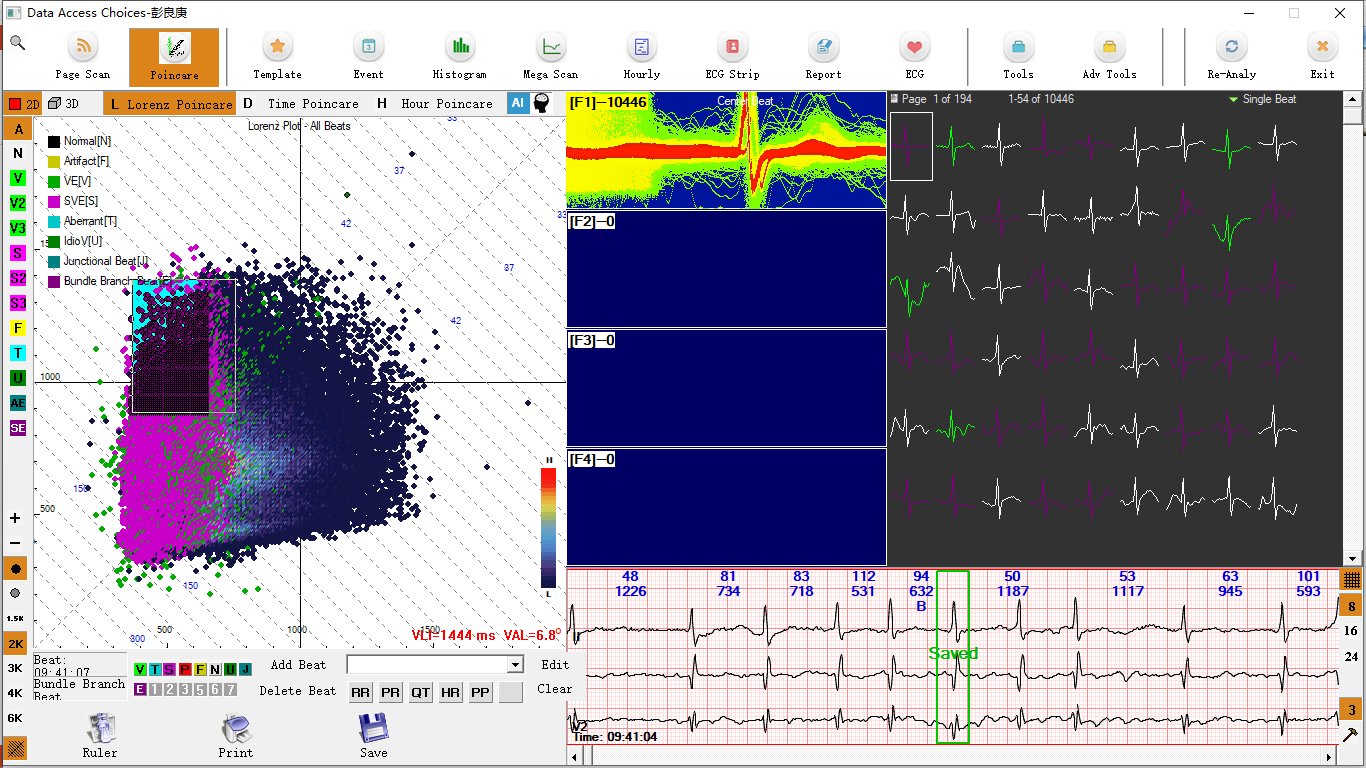This screenshot has height=768, width=1366.
Task: Switch to Hour Poincare tab
Action: click(435, 104)
